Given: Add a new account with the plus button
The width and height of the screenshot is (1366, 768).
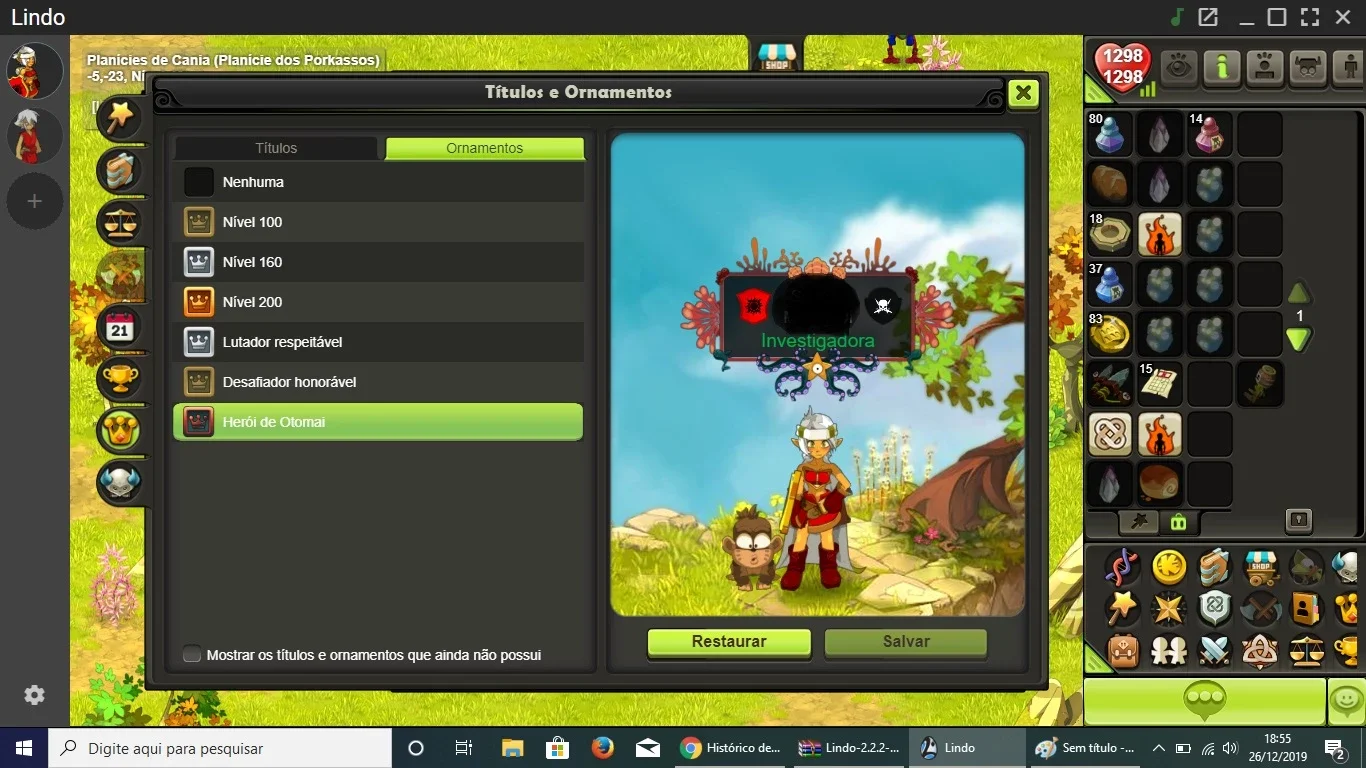Looking at the screenshot, I should click(34, 201).
